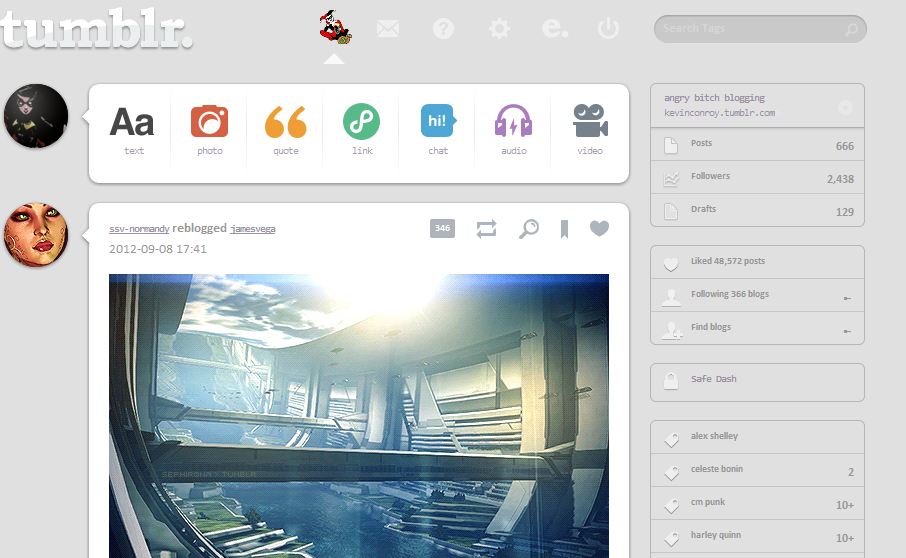Viewport: 906px width, 558px height.
Task: Open the jamesvega blog link
Action: click(x=253, y=229)
